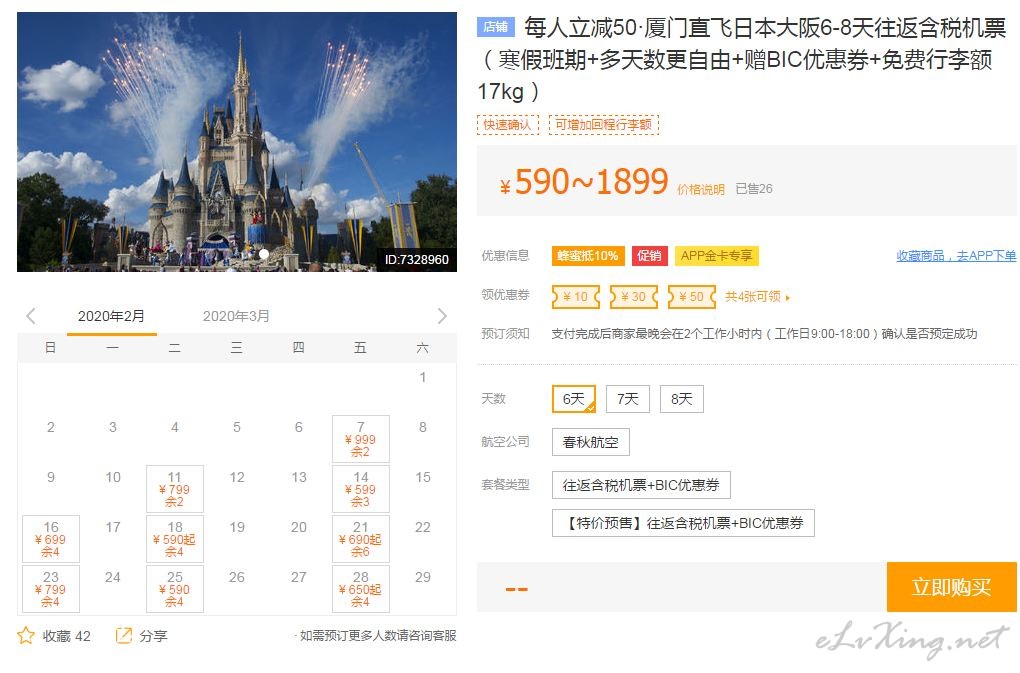Claim the ¥50 coupon
Screen dimensions: 1020x673
[692, 297]
